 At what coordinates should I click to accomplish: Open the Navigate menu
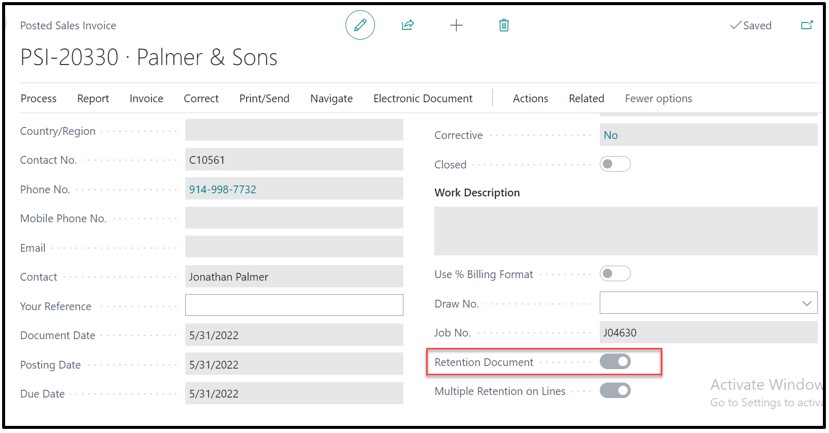coord(331,98)
